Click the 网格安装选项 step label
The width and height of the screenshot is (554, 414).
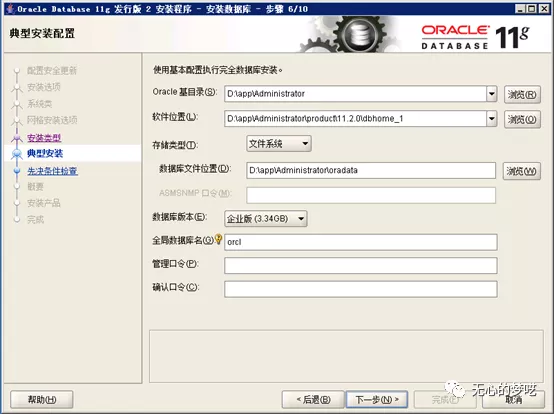pyautogui.click(x=52, y=120)
